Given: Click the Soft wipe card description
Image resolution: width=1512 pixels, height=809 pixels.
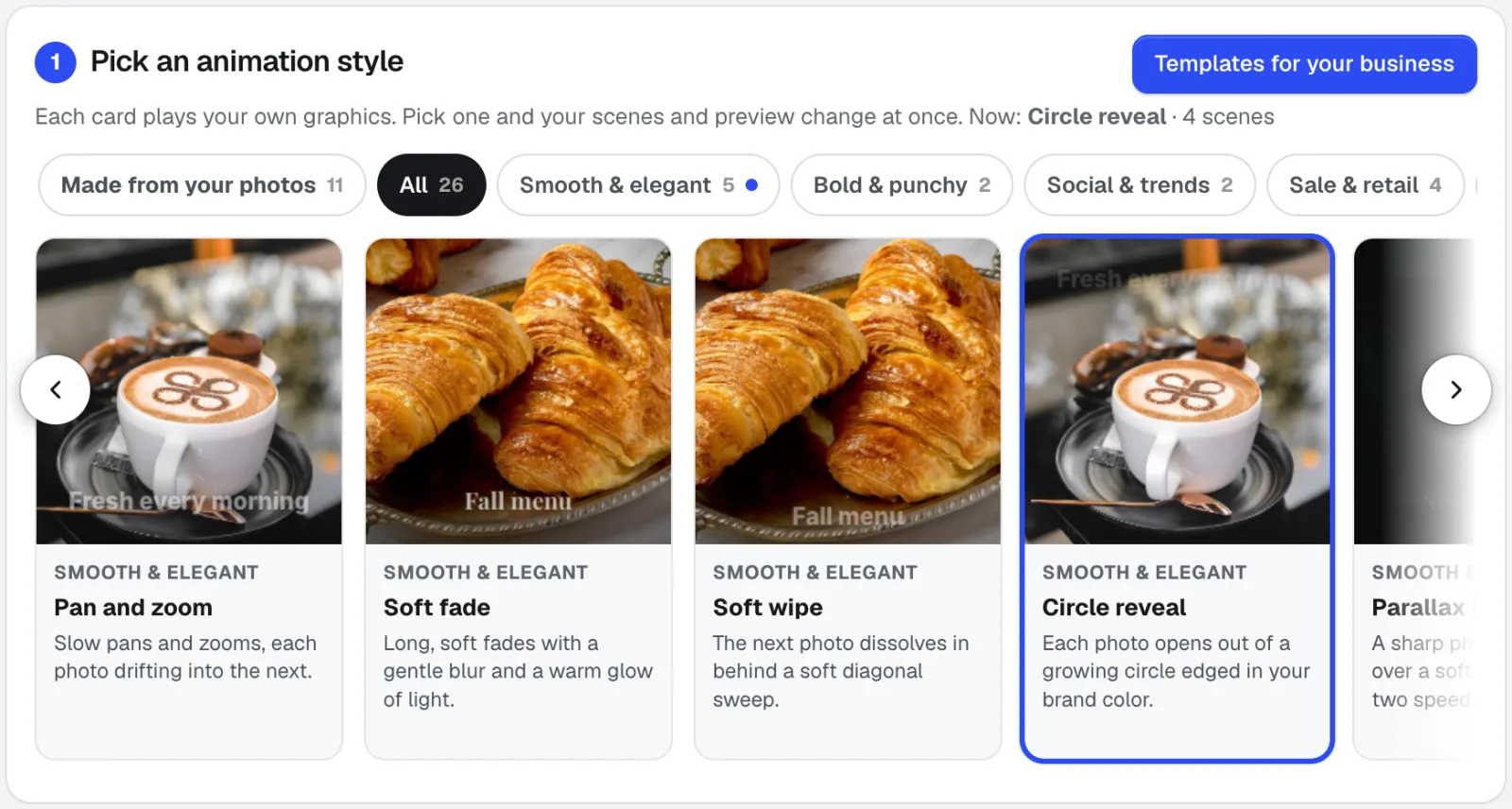Looking at the screenshot, I should (x=841, y=671).
